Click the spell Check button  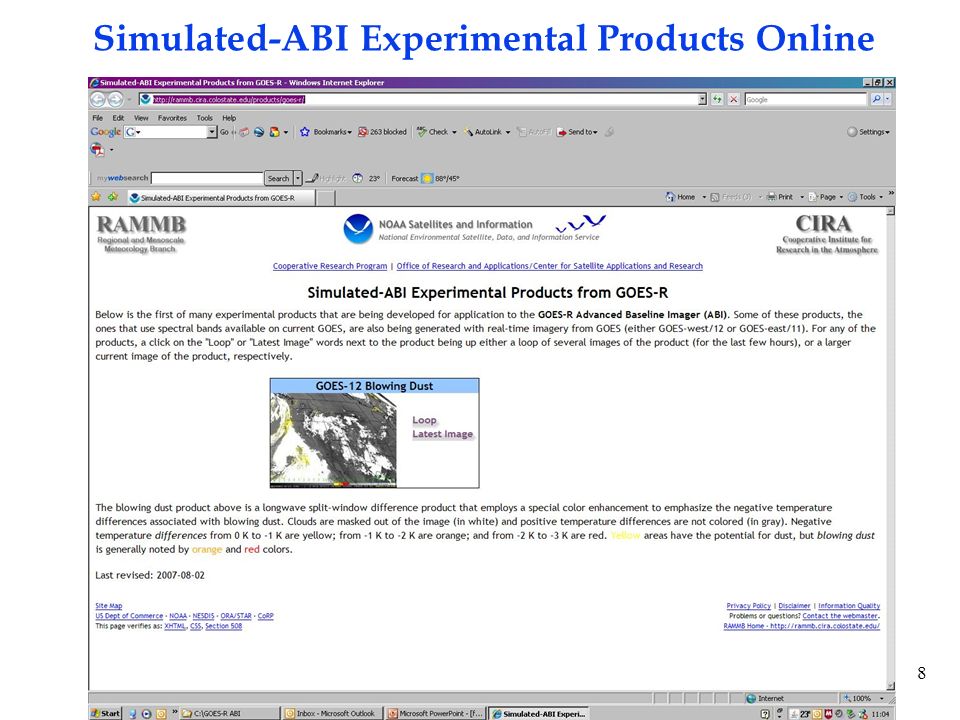[x=433, y=132]
